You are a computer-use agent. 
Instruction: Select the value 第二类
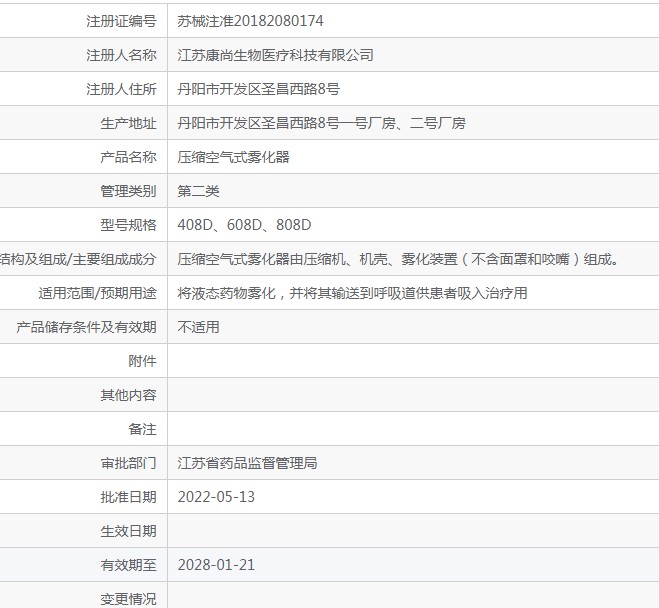pos(198,191)
